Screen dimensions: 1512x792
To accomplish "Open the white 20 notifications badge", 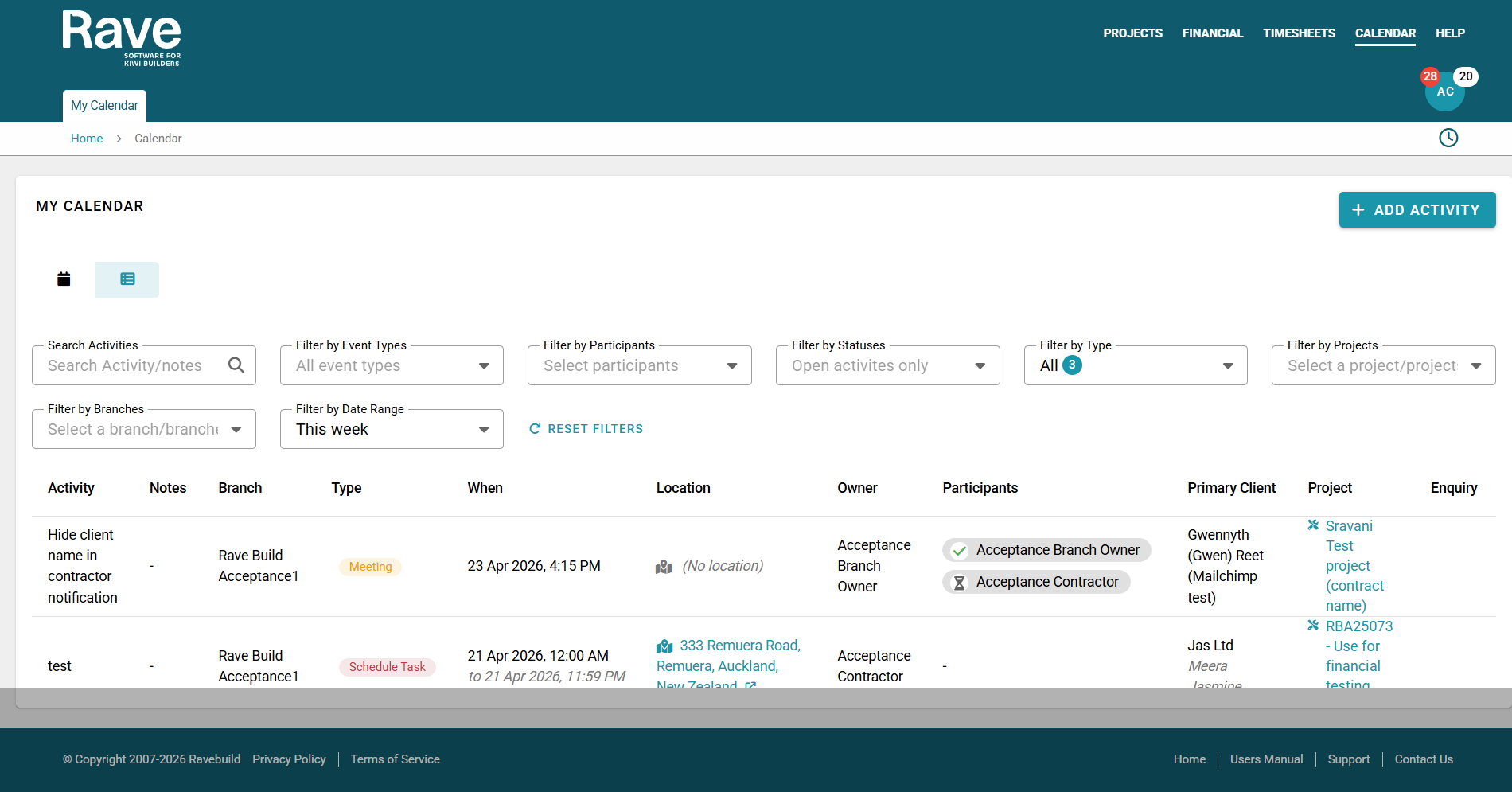I will coord(1466,76).
